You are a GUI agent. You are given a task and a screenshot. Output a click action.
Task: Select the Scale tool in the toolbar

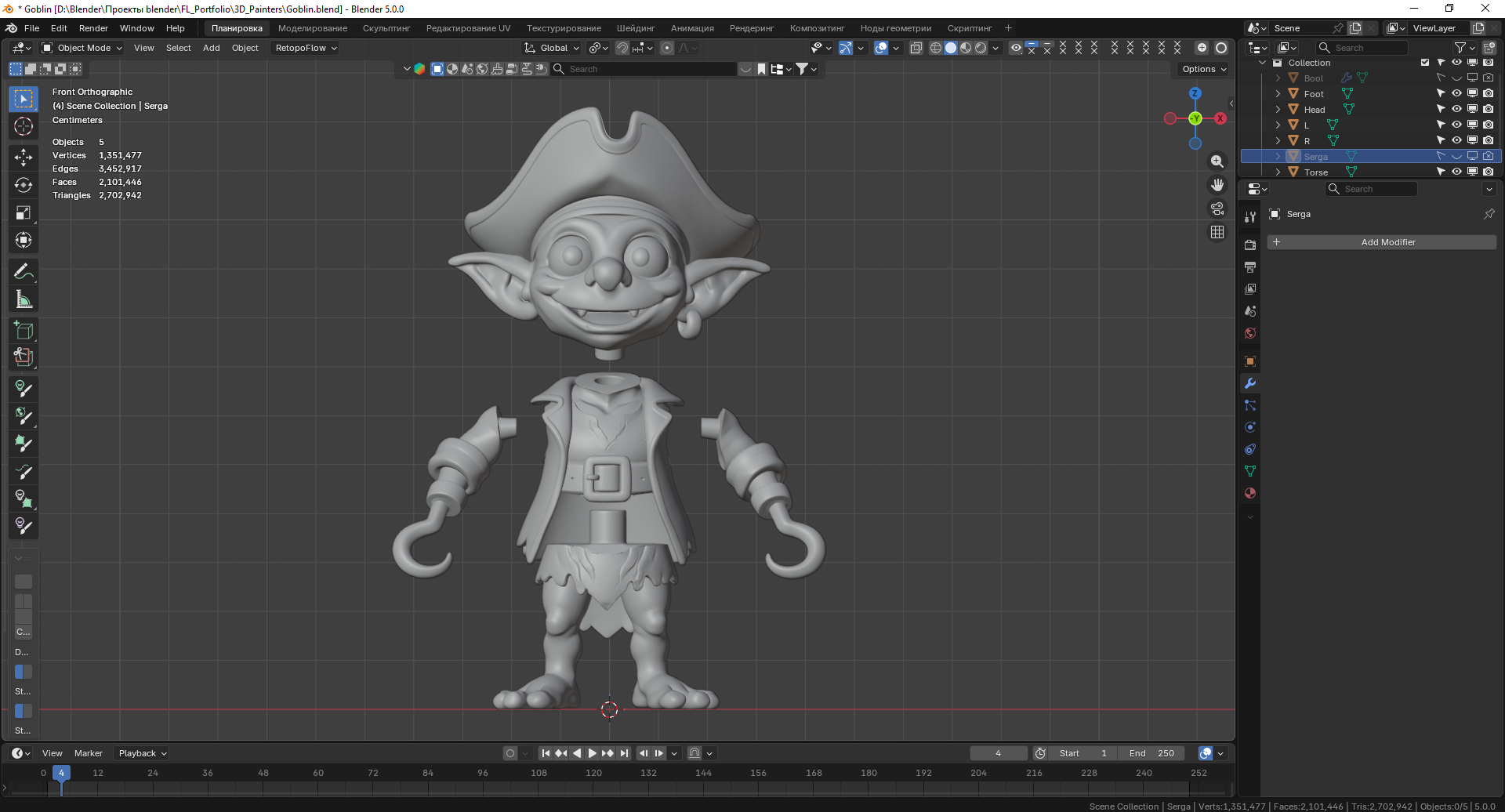pos(24,212)
